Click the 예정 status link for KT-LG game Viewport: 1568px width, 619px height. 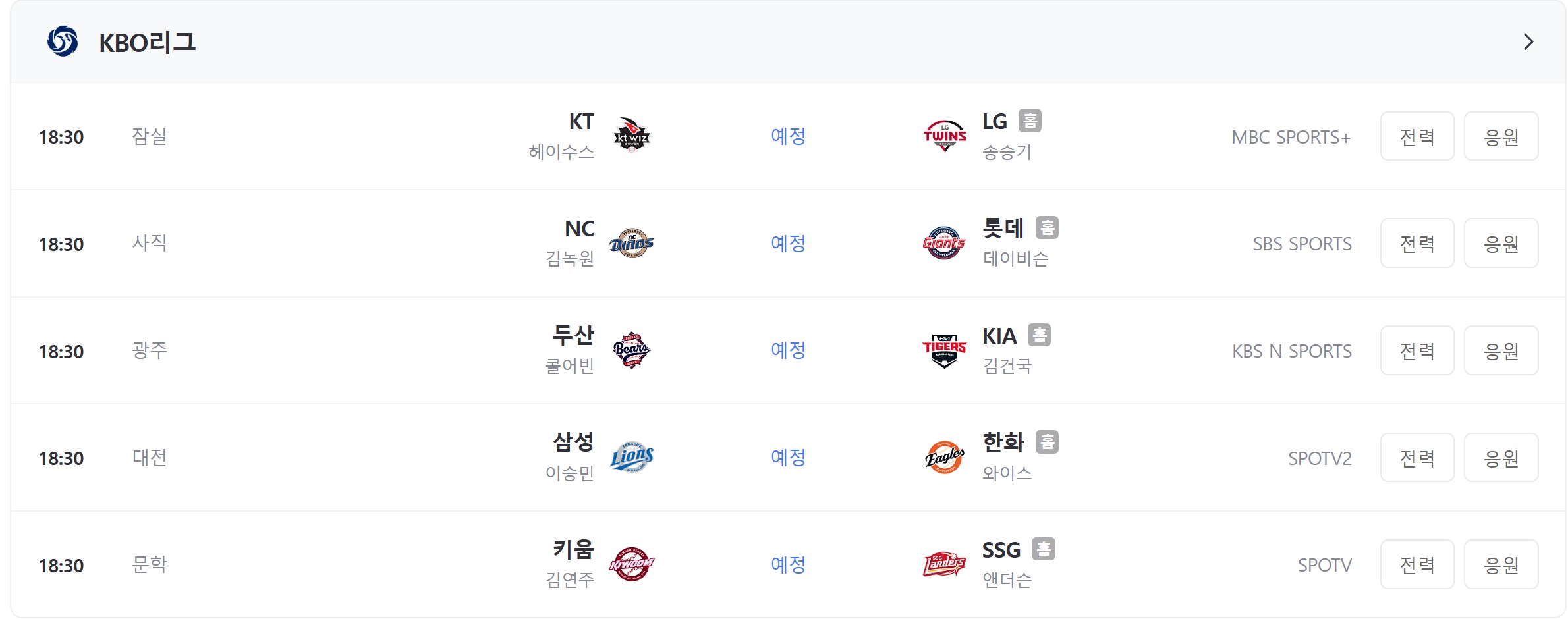789,136
